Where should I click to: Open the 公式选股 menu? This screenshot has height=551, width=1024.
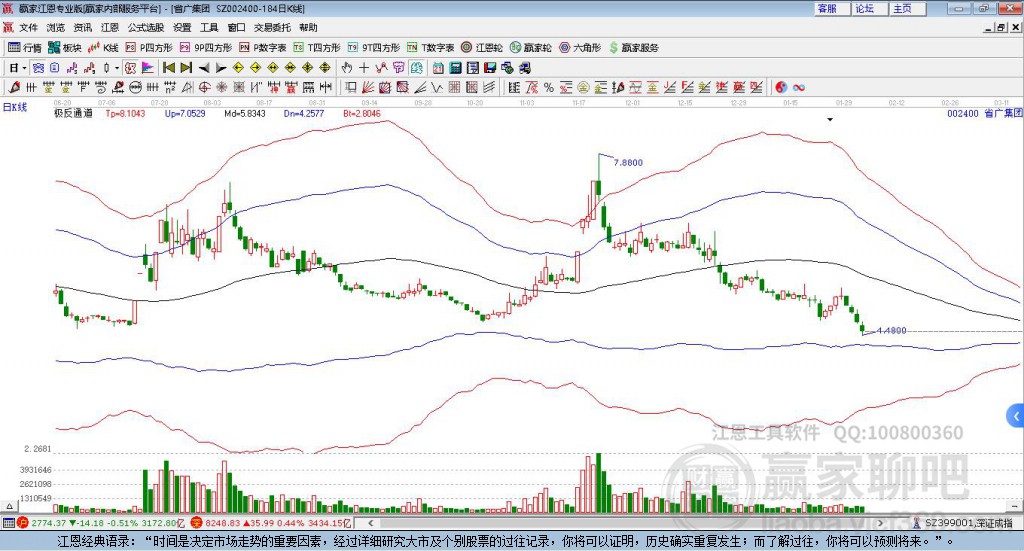click(x=146, y=27)
